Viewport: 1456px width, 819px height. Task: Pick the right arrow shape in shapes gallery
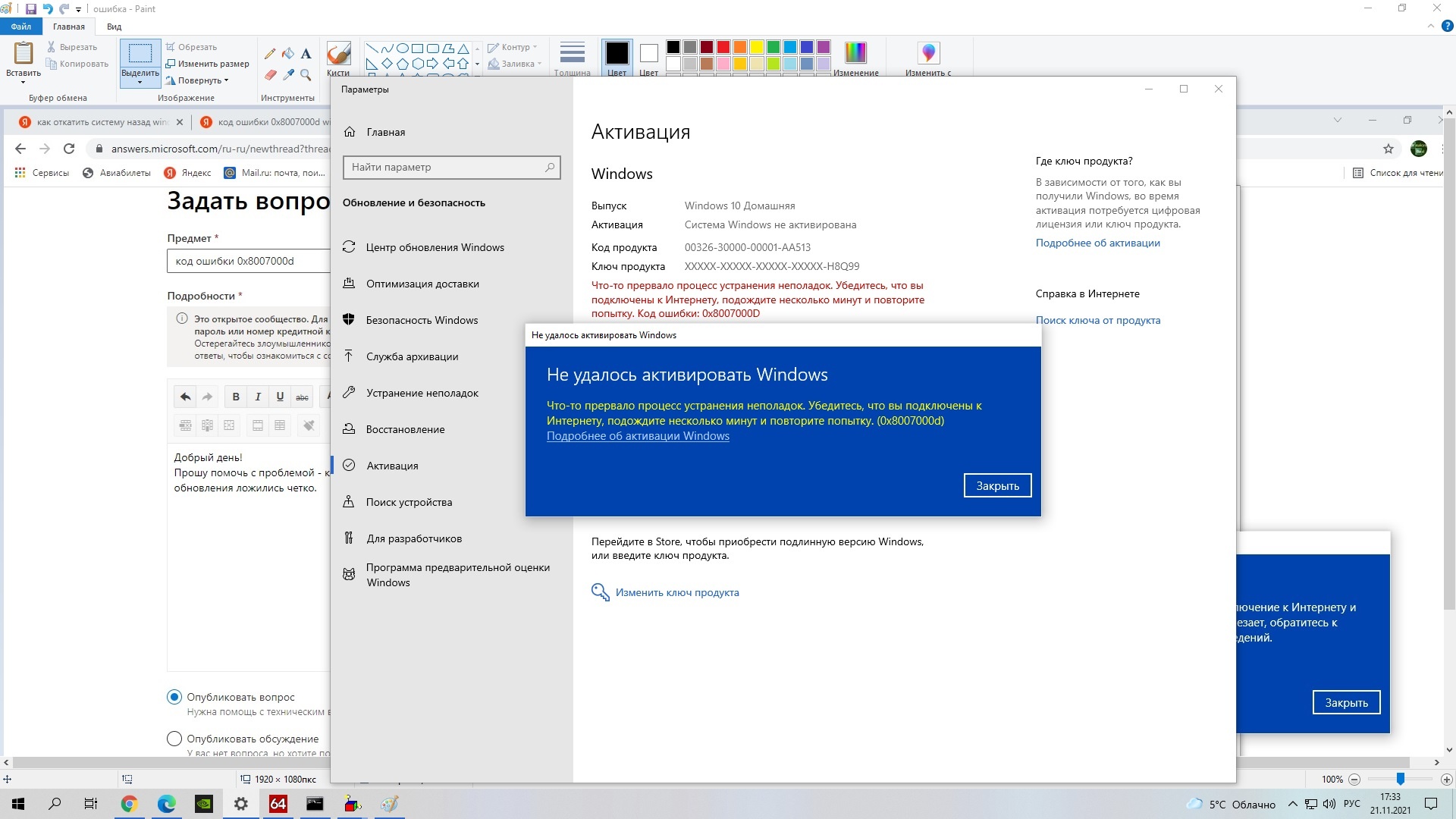pos(432,64)
